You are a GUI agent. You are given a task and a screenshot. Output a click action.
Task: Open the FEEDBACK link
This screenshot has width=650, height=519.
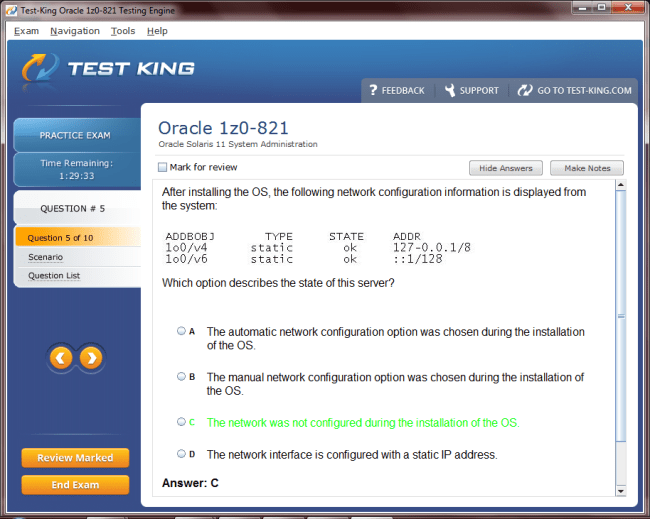(x=403, y=90)
